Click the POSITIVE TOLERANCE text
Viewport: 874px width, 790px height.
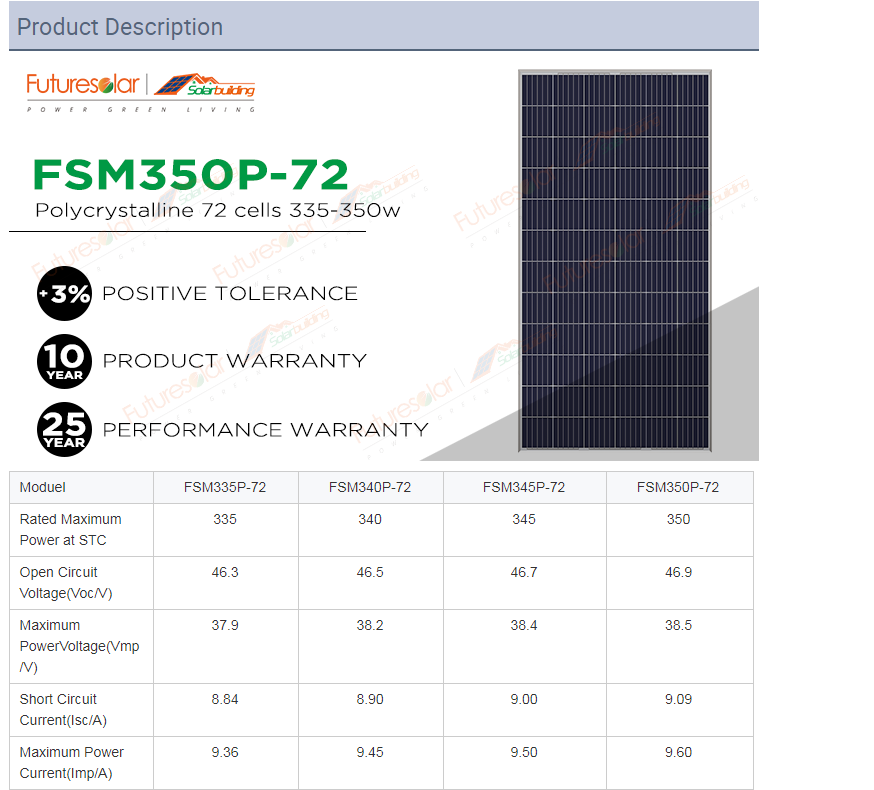(230, 294)
